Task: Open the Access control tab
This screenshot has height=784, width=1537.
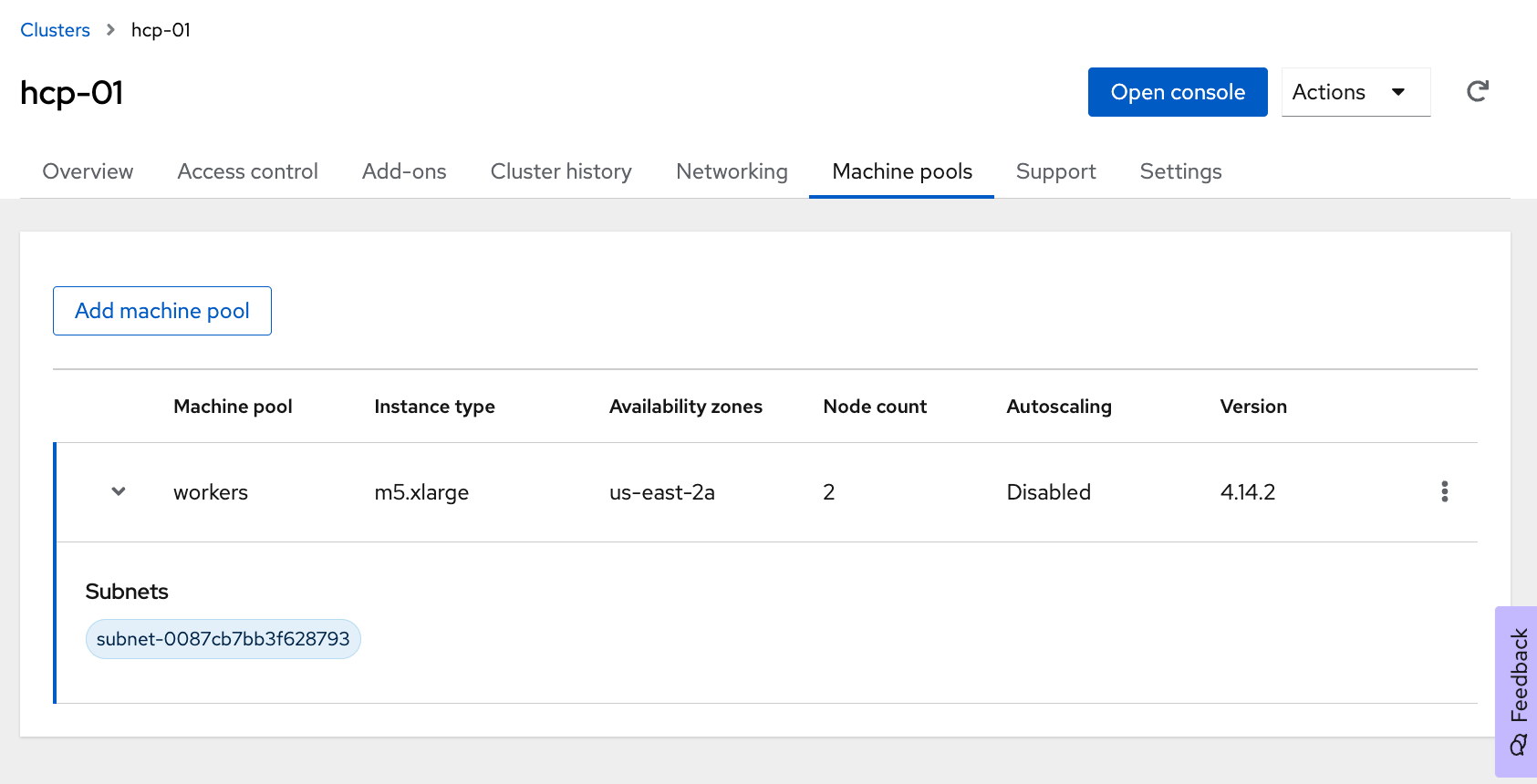Action: tap(248, 171)
